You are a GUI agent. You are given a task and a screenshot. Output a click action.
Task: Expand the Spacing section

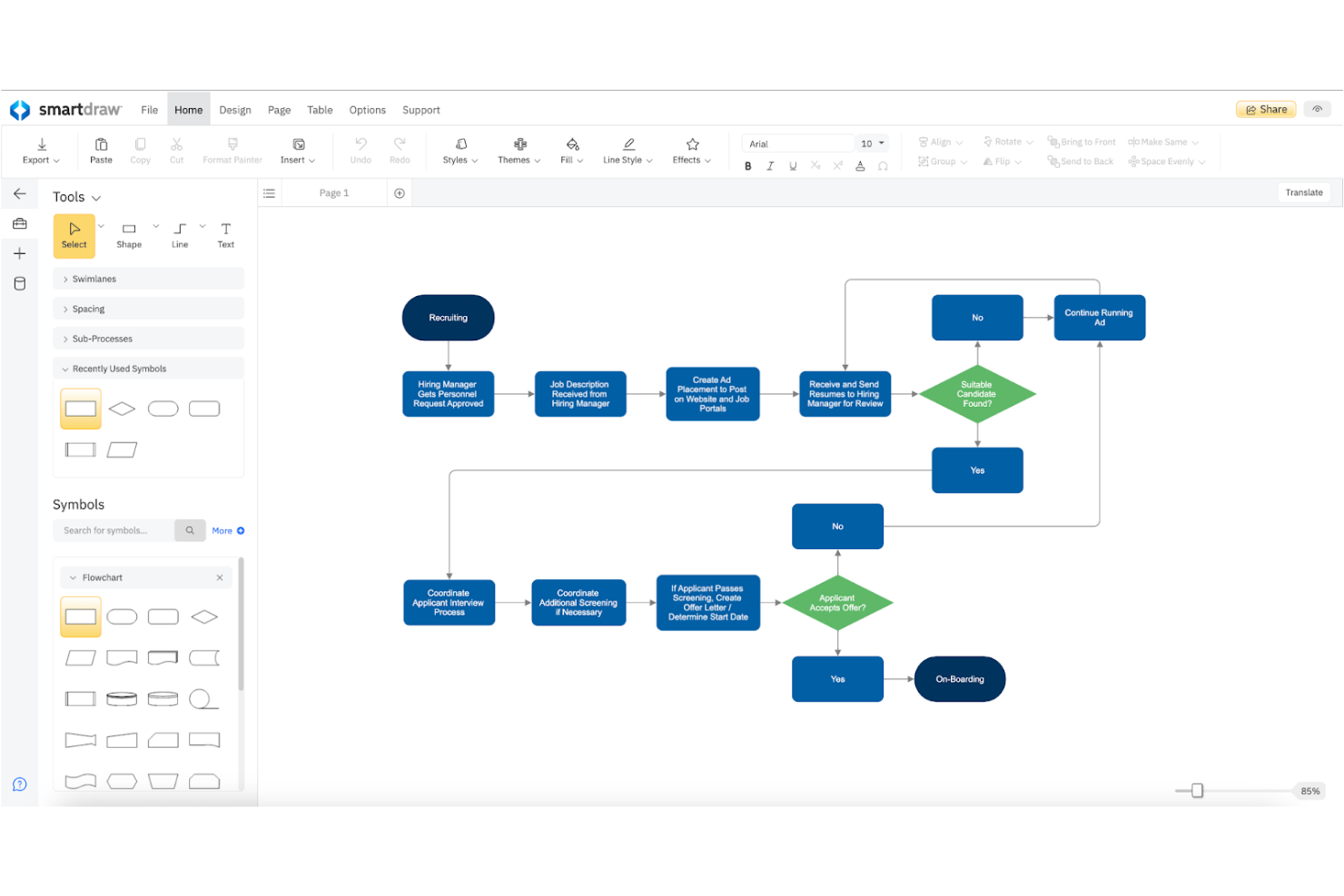tap(149, 309)
